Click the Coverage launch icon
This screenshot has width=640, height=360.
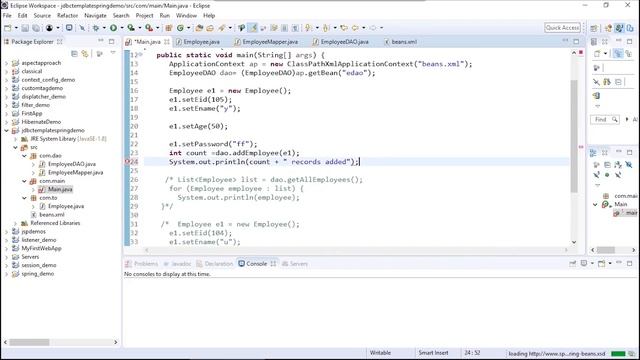pos(131,28)
